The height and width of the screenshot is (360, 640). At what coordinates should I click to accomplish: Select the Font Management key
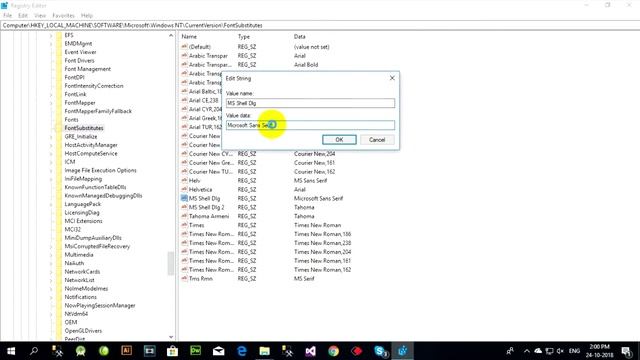tap(87, 69)
